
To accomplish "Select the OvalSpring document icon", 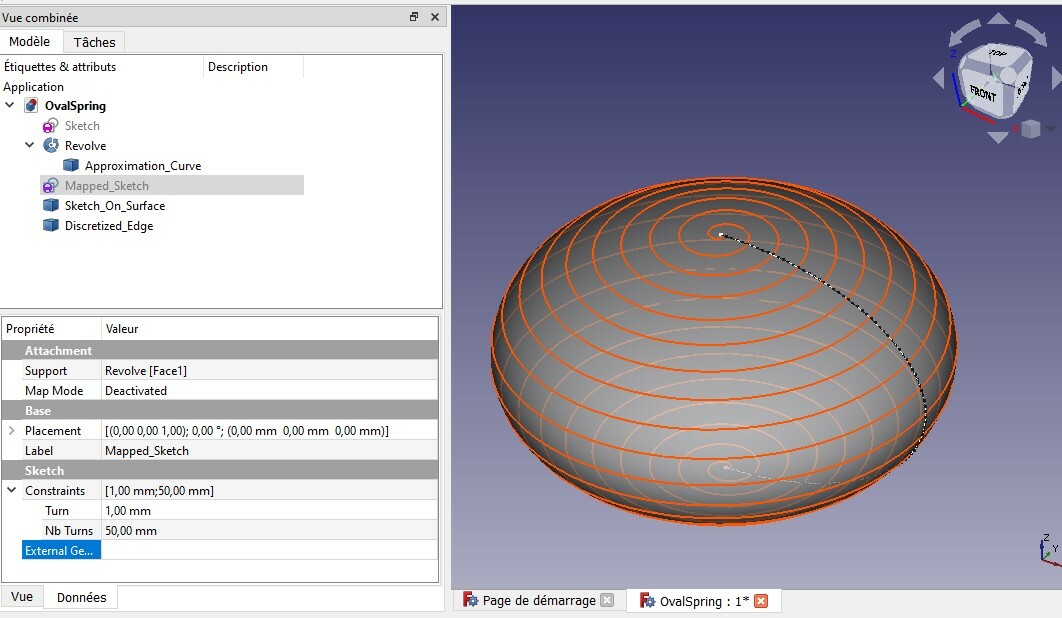I will [29, 104].
